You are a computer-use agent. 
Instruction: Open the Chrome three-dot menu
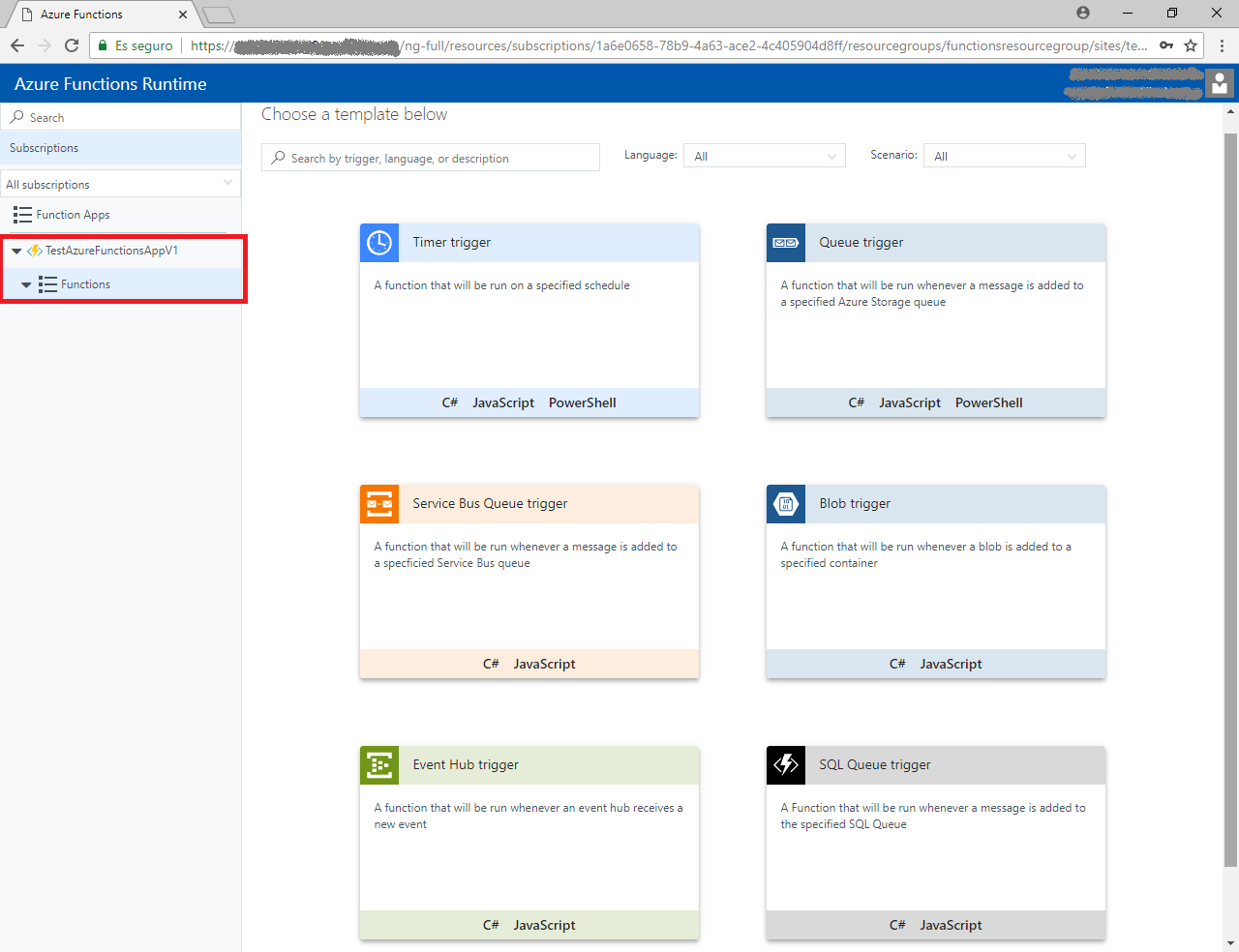tap(1222, 45)
